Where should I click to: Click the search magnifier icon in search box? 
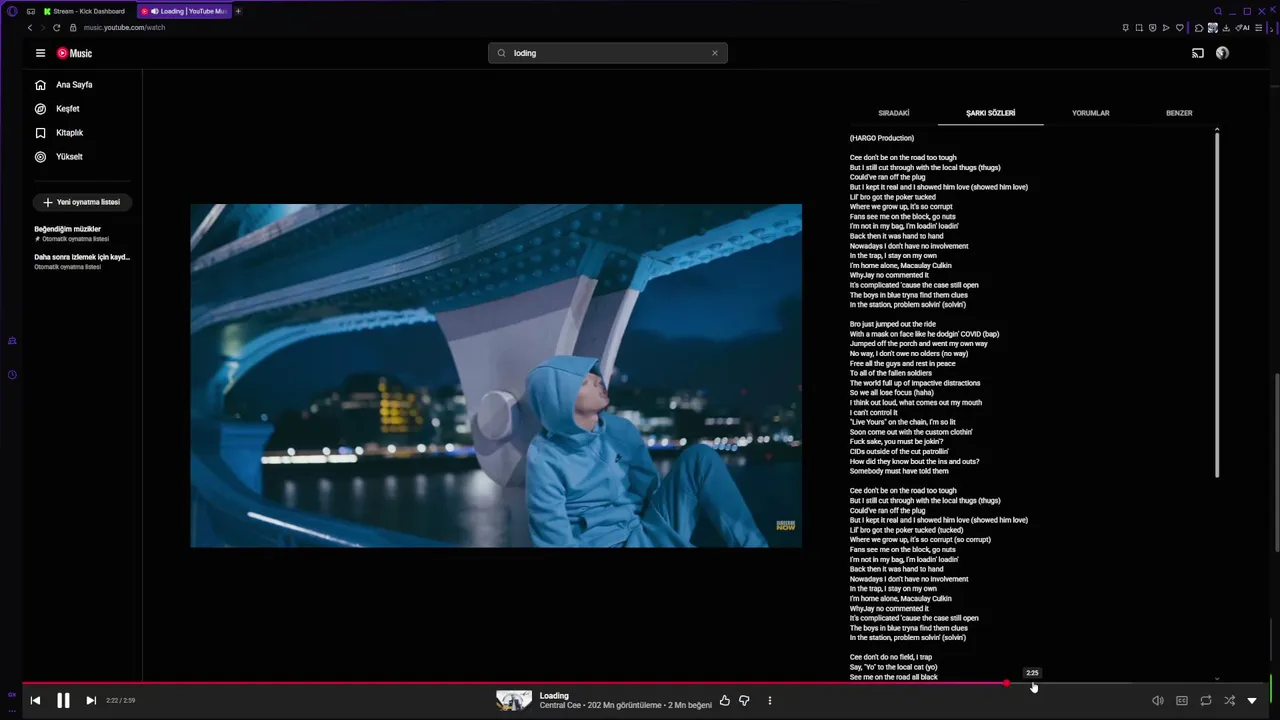502,53
